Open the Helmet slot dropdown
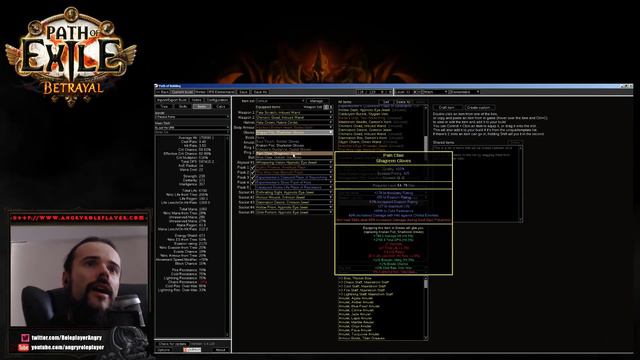 [294, 122]
